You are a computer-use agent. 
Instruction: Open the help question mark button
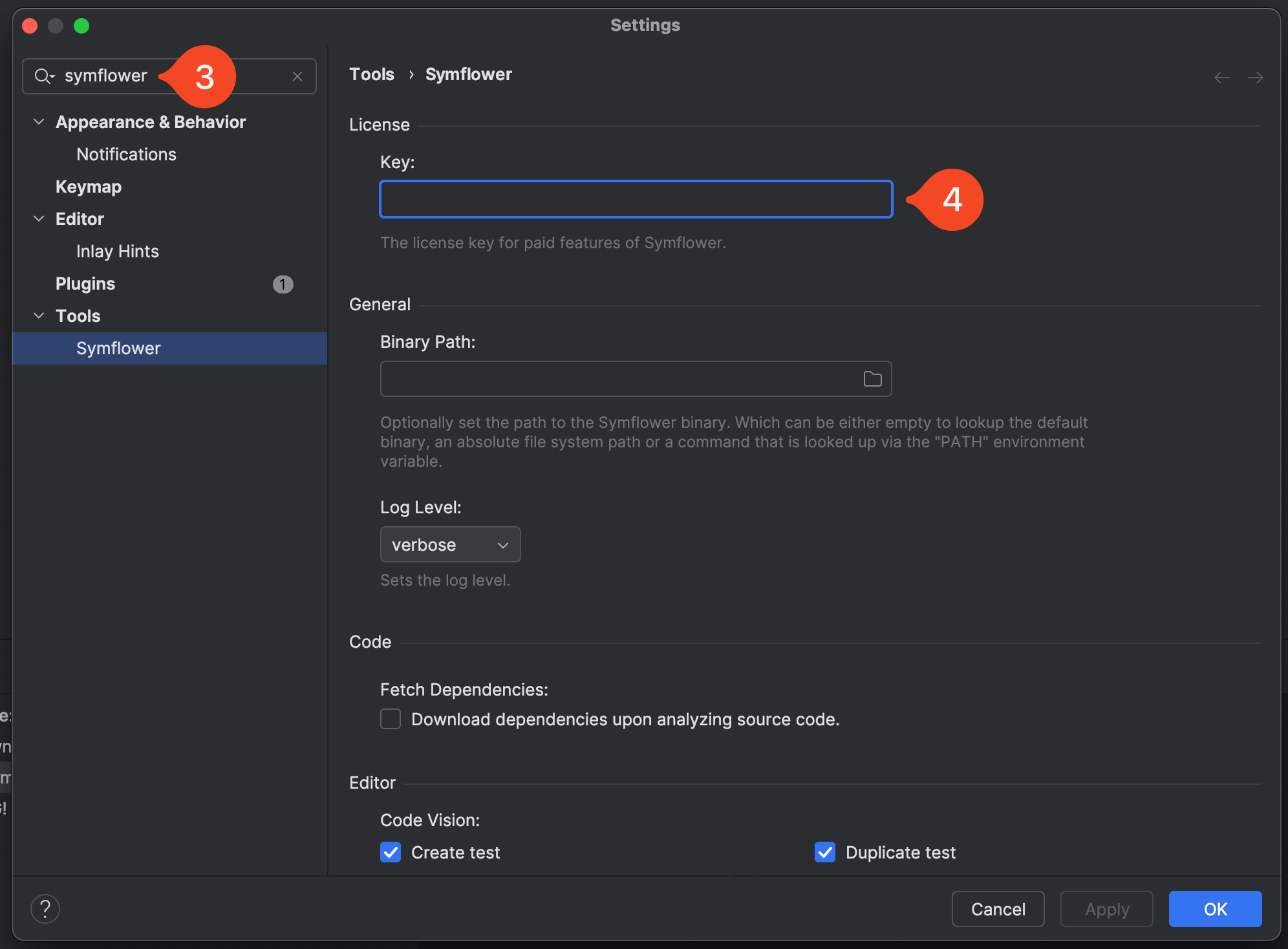coord(45,909)
